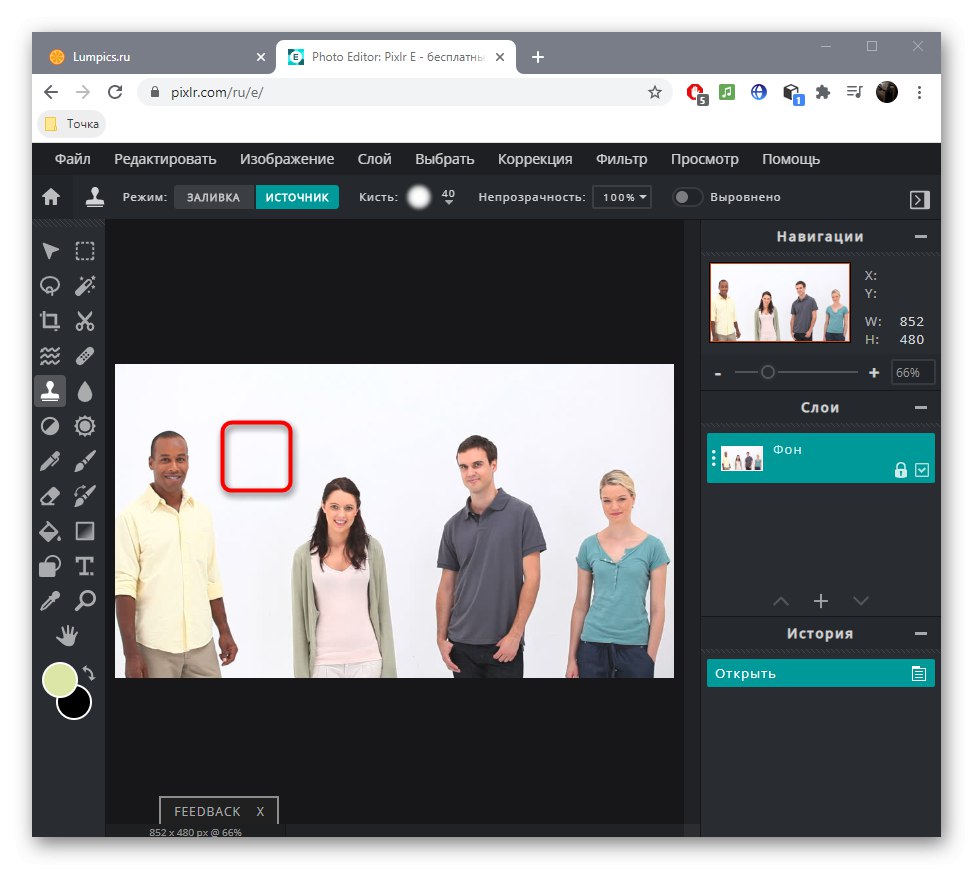Unlock the Фон layer lock
Screen dimensions: 973x869
point(900,470)
